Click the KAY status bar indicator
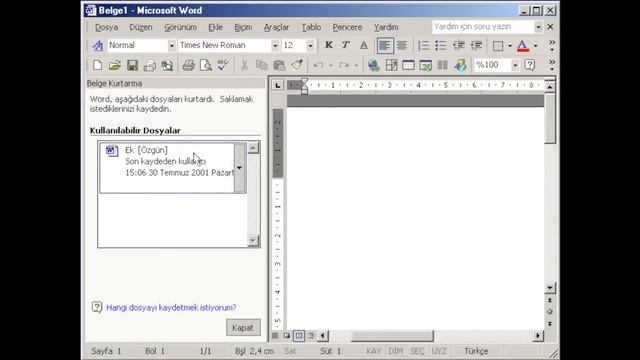Viewport: 640px width, 360px height. (x=373, y=351)
